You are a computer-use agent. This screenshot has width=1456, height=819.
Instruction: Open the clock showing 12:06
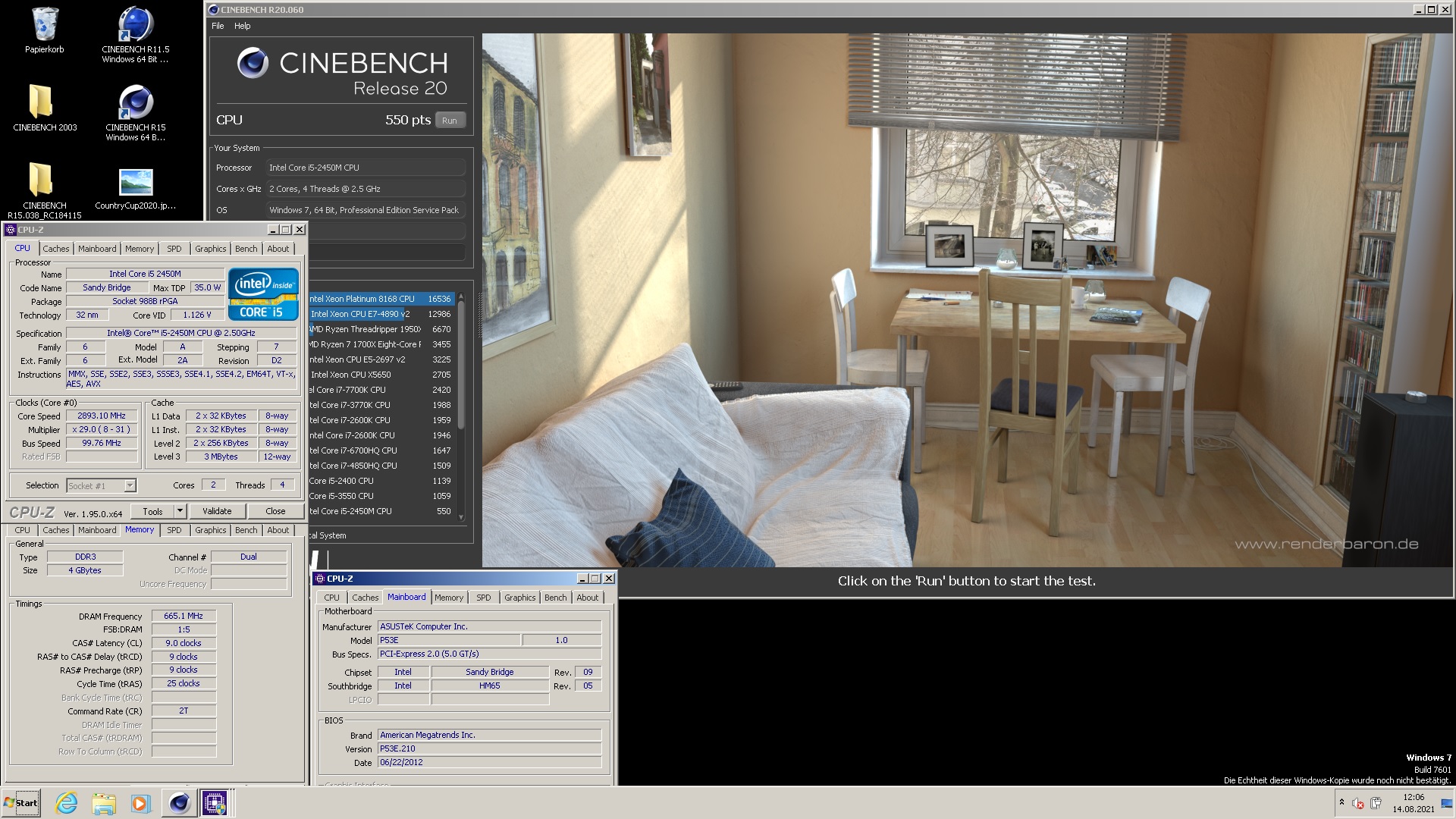pyautogui.click(x=1413, y=803)
